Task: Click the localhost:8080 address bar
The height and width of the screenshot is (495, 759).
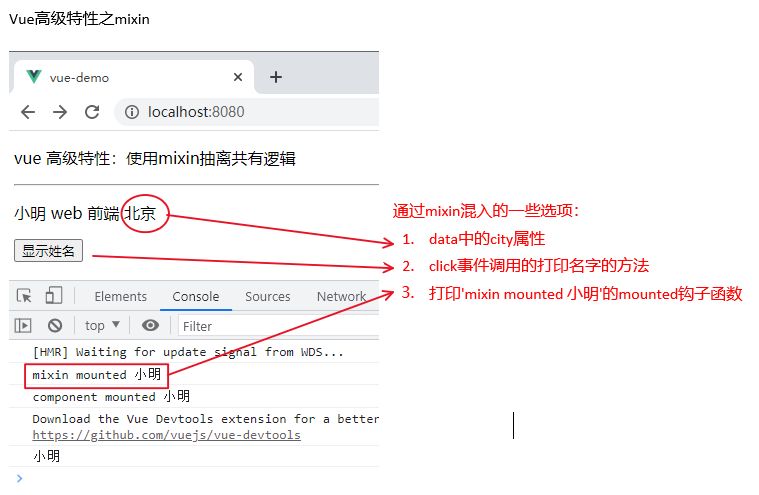Action: (247, 112)
